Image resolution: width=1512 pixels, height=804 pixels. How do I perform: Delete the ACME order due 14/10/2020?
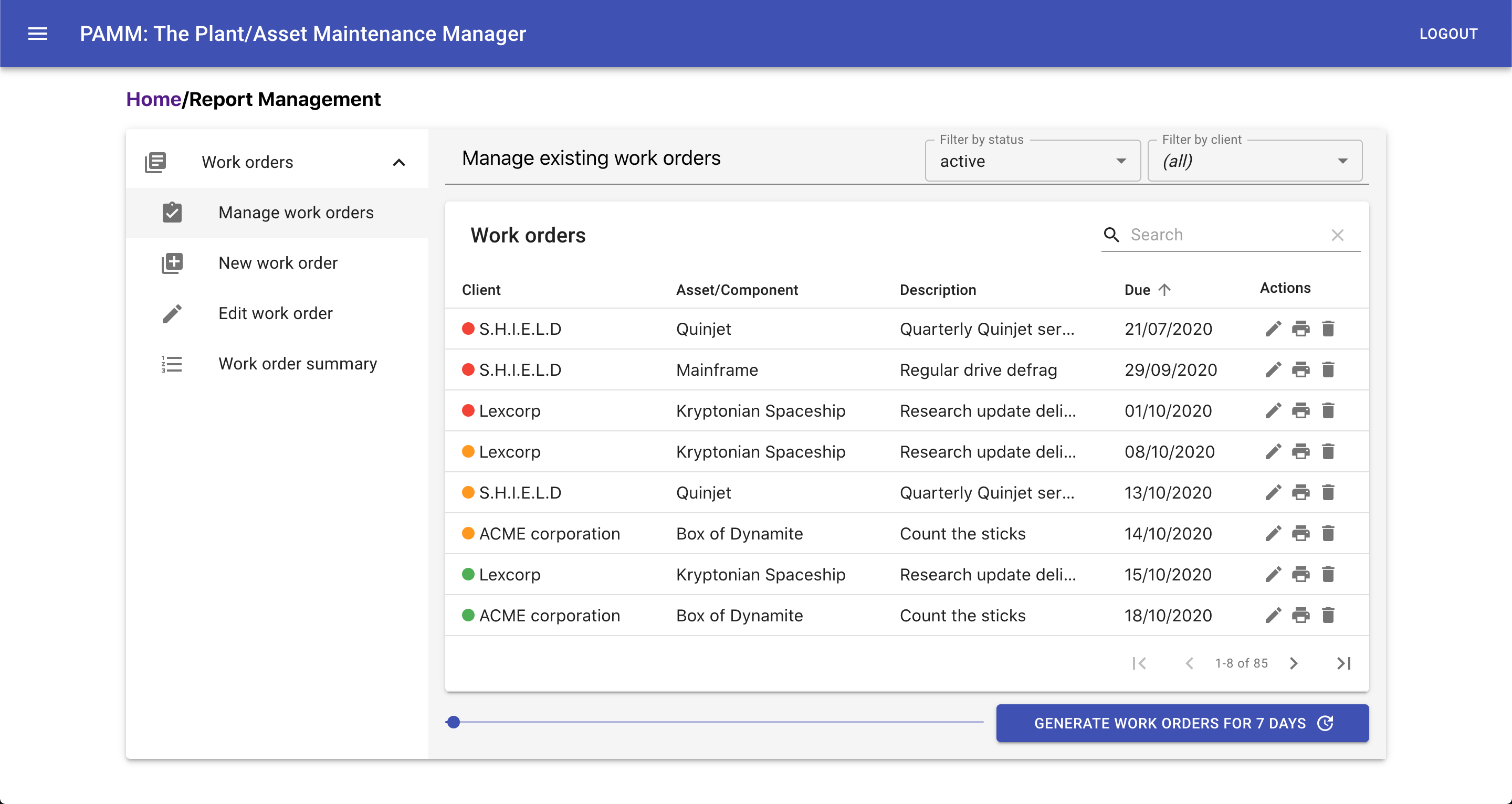tap(1328, 533)
